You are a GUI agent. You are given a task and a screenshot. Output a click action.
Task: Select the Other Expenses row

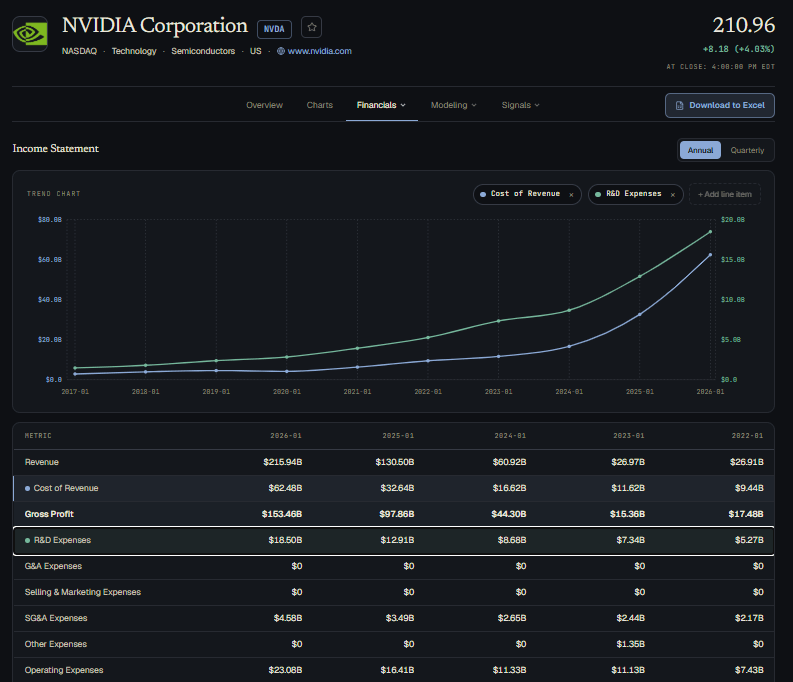point(393,644)
